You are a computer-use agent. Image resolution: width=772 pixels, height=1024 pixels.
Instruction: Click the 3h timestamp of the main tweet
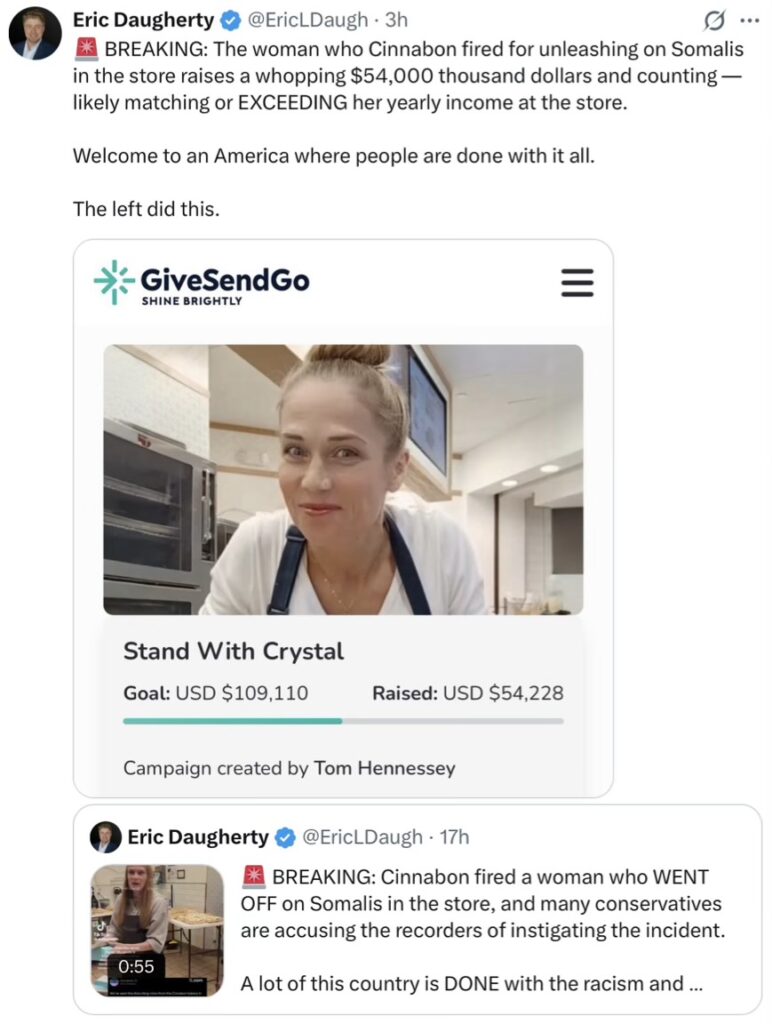[396, 20]
